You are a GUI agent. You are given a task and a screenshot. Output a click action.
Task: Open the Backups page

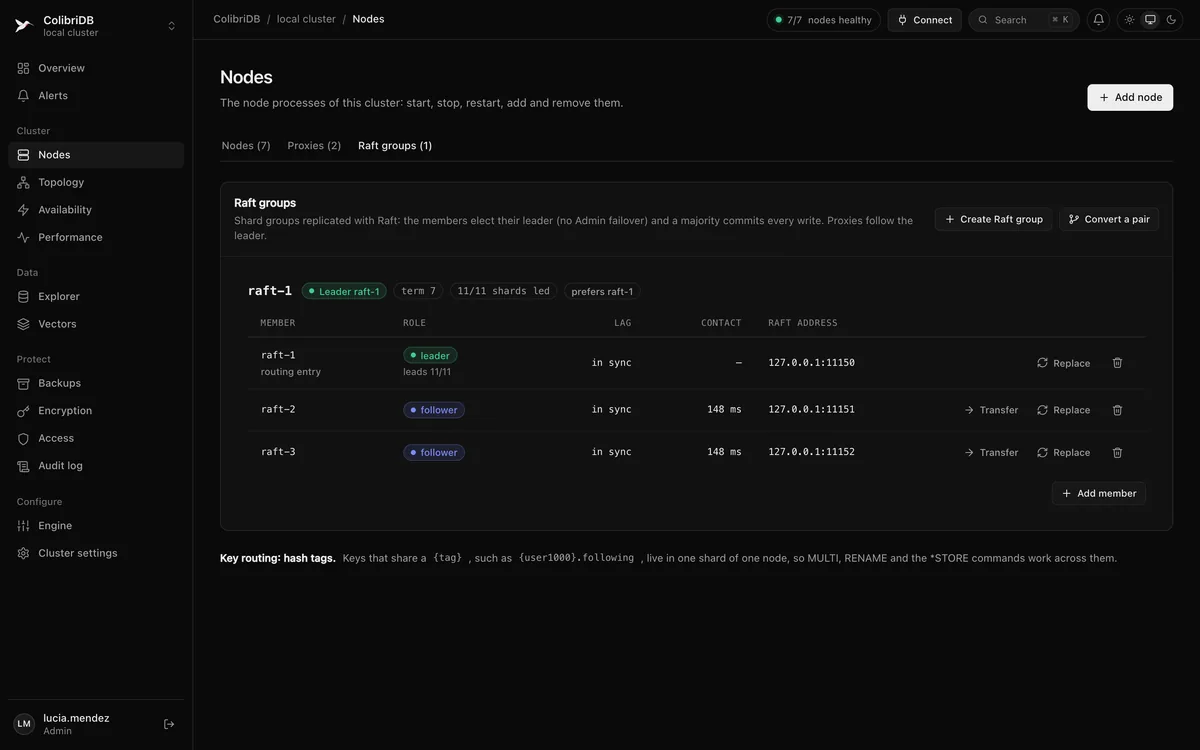[x=96, y=383]
